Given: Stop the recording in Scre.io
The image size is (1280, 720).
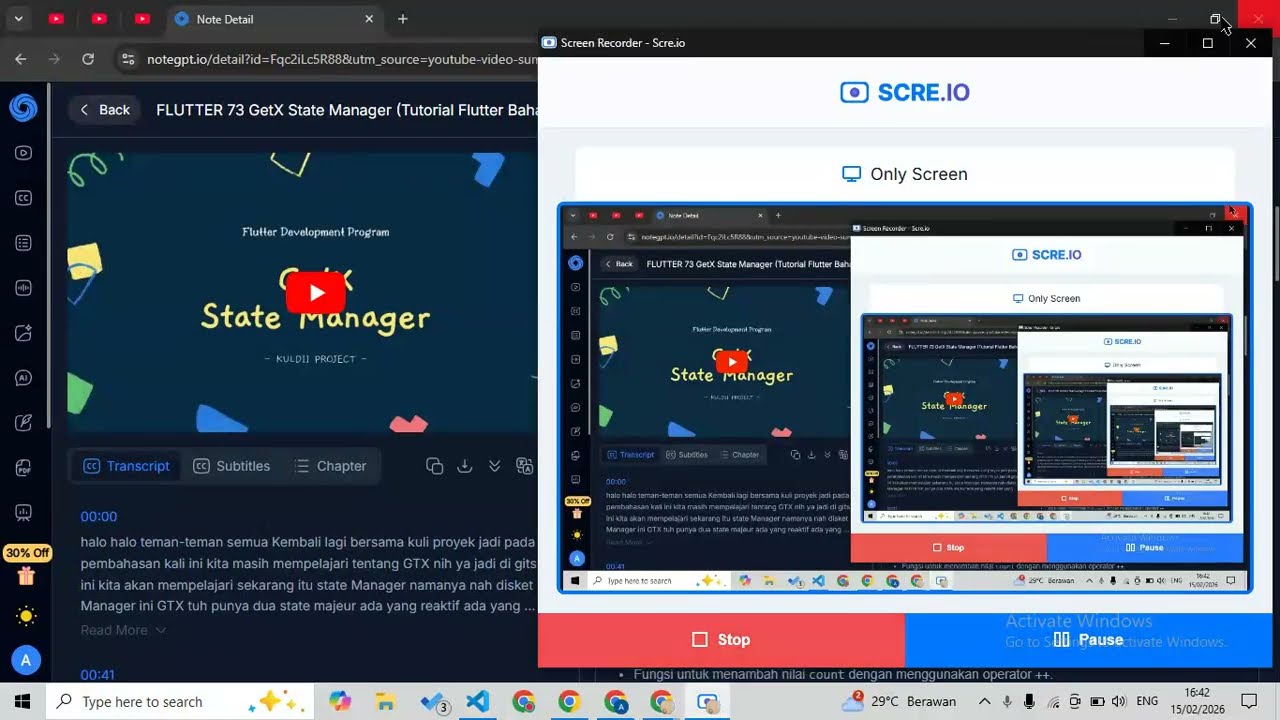Looking at the screenshot, I should pyautogui.click(x=721, y=640).
